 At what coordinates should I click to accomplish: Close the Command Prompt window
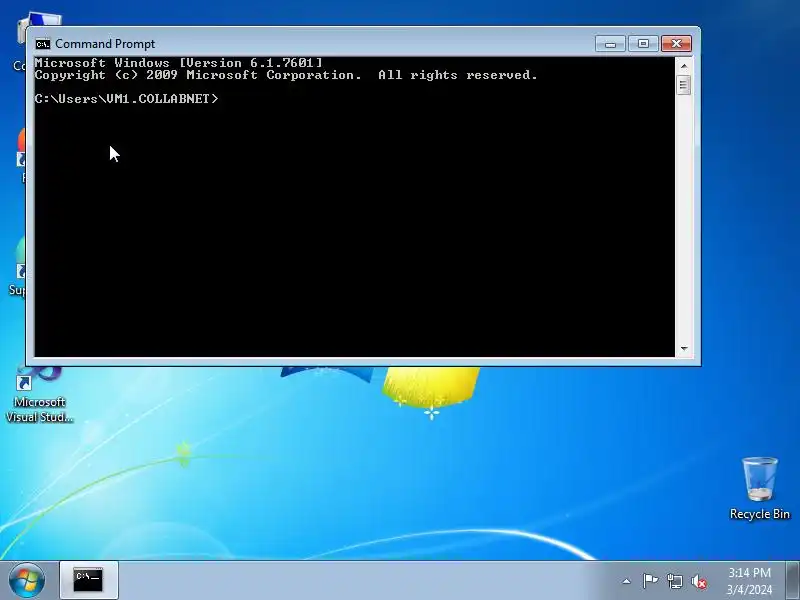(676, 44)
